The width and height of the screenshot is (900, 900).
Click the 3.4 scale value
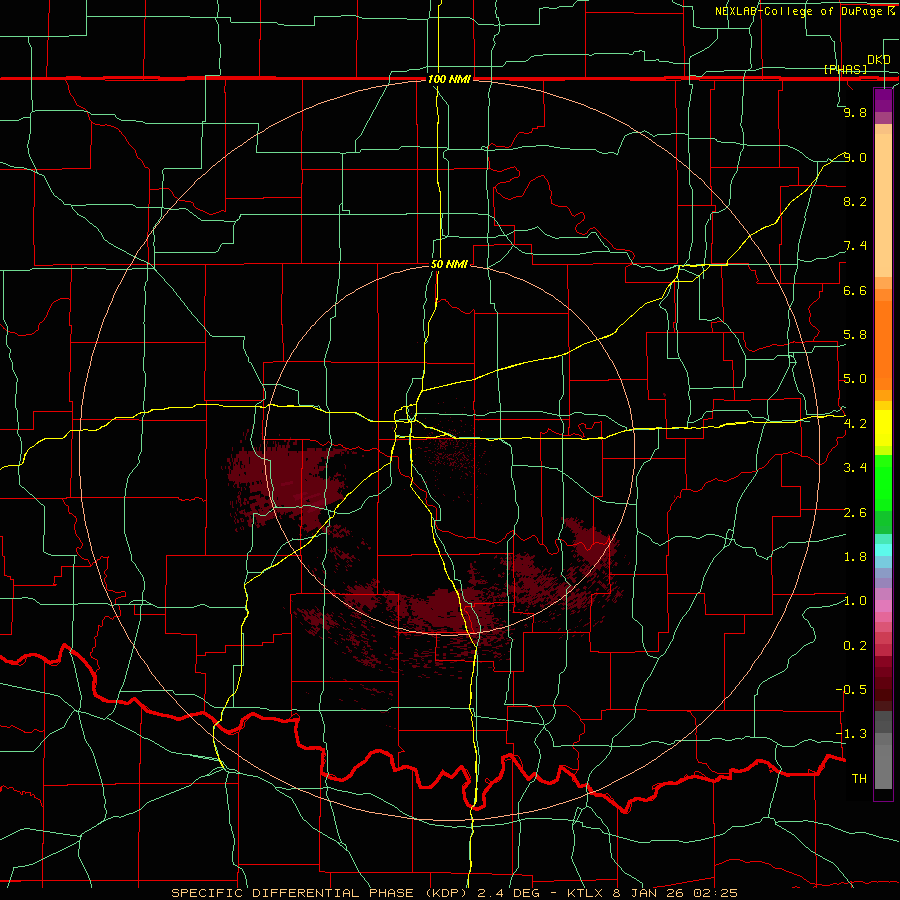click(855, 468)
